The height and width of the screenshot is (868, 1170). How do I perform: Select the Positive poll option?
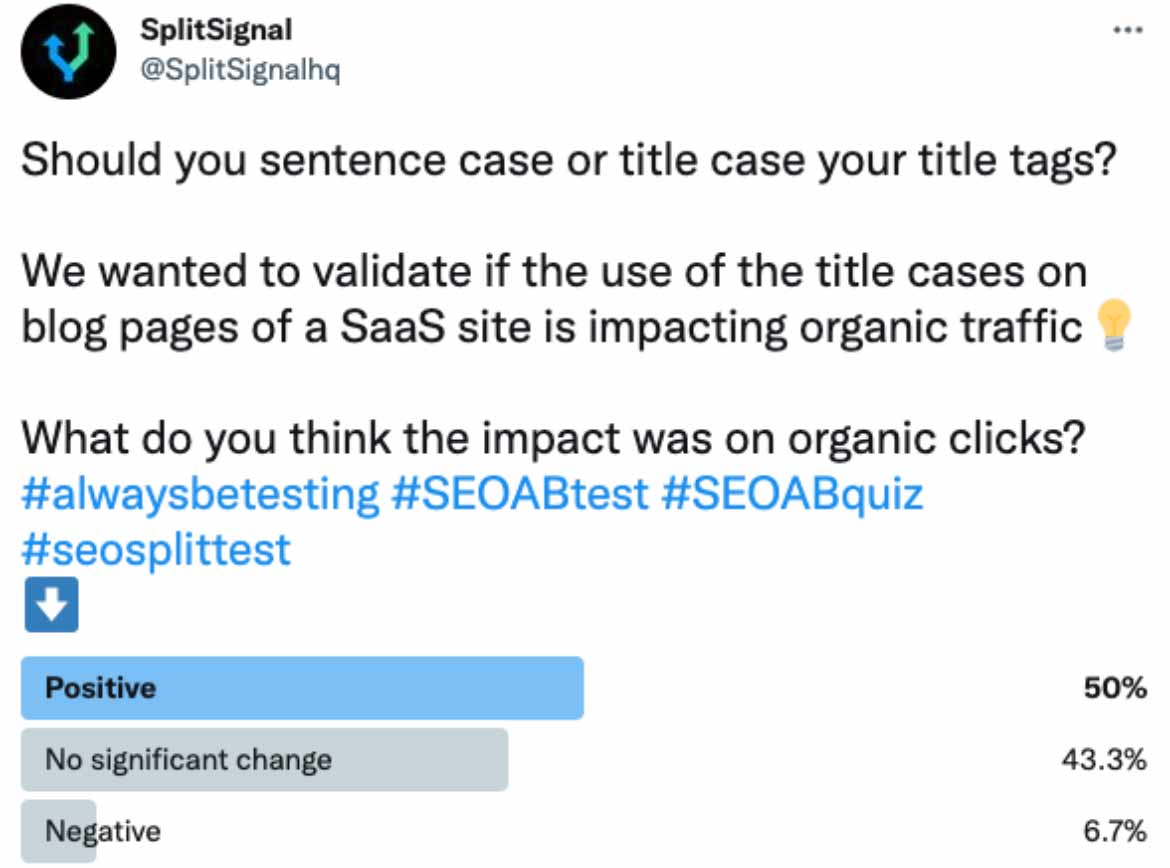(x=101, y=688)
